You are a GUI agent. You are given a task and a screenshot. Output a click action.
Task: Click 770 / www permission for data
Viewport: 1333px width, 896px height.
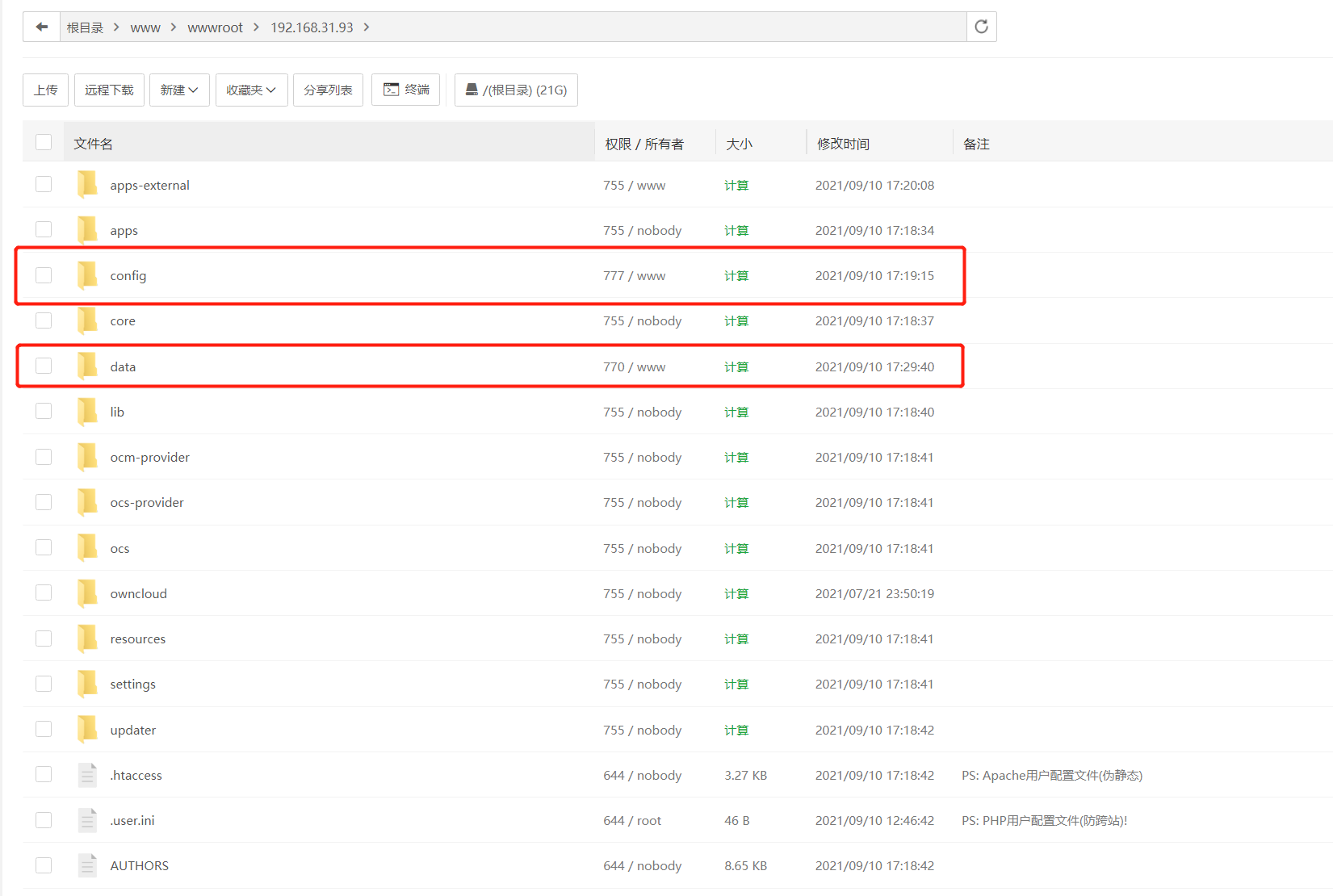[635, 366]
